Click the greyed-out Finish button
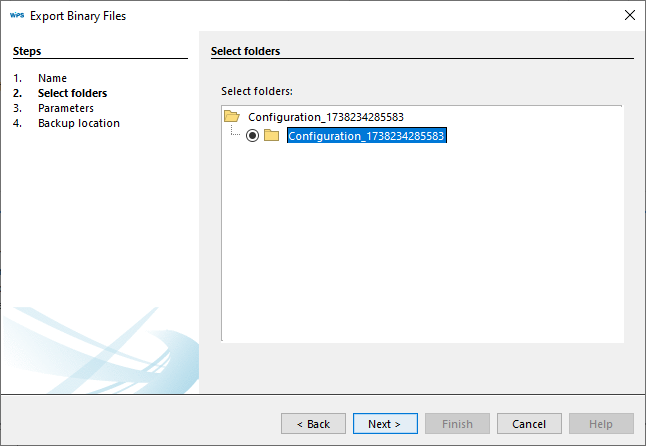Image resolution: width=646 pixels, height=446 pixels. 457,424
